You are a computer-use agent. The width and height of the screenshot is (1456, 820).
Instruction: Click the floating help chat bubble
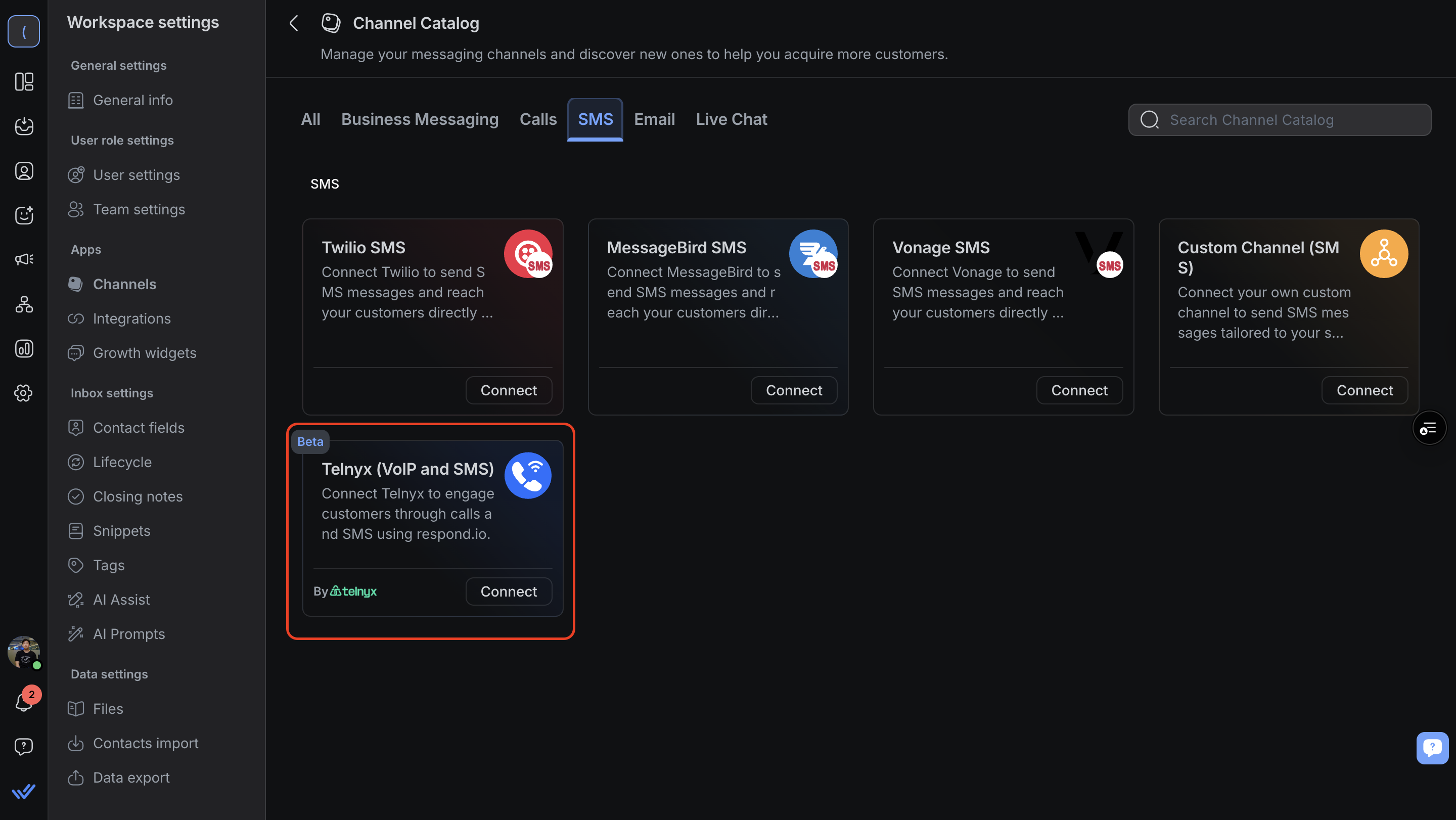pos(1432,747)
